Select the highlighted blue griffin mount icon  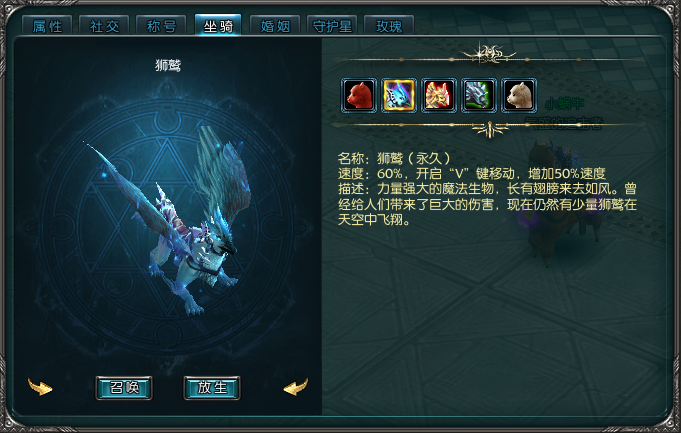(399, 96)
